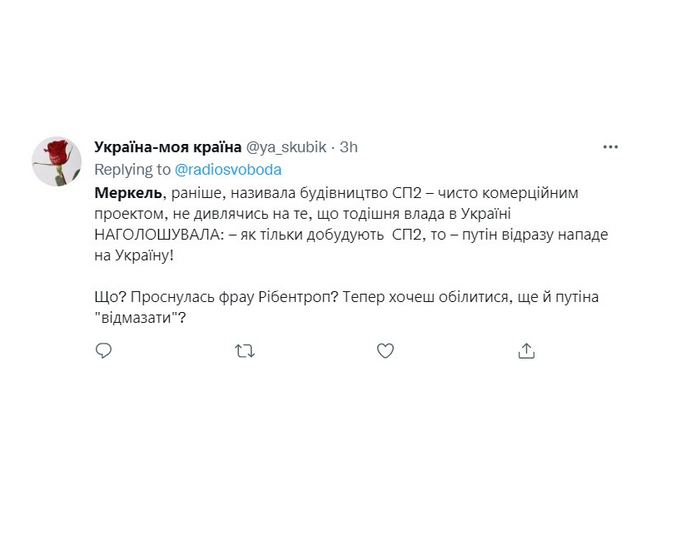Like the tweet with the heart icon
This screenshot has width=691, height=535.
(x=385, y=351)
